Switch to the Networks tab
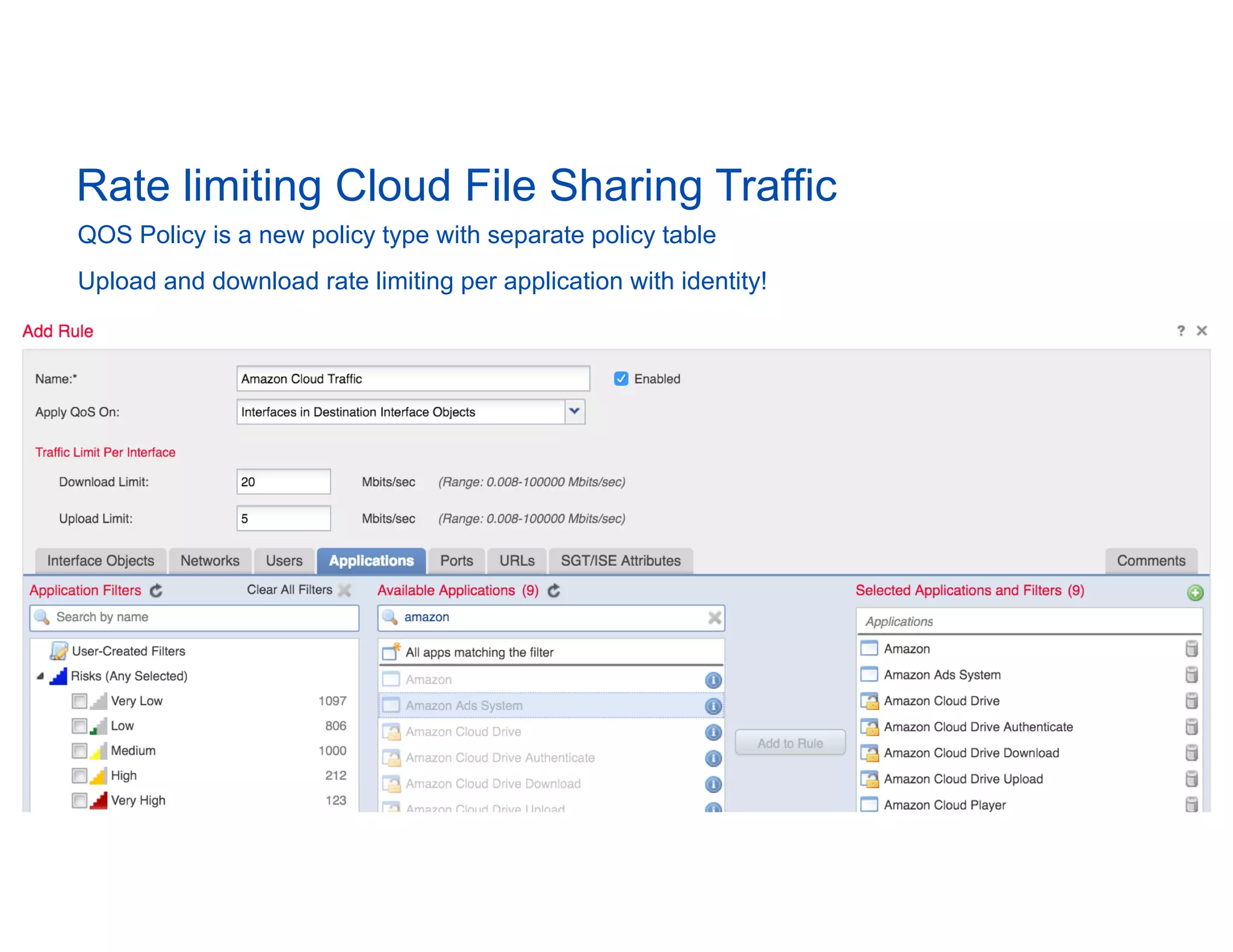 (210, 561)
